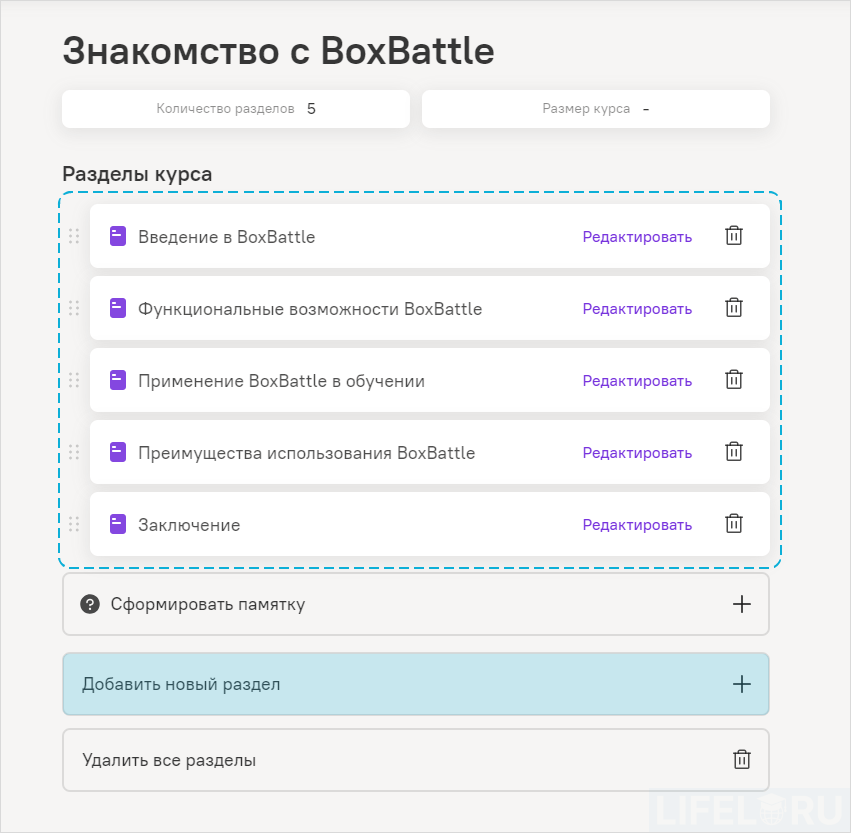Delete the Преимущества использования BoxBattle section via trash icon
This screenshot has width=851, height=833.
click(734, 451)
